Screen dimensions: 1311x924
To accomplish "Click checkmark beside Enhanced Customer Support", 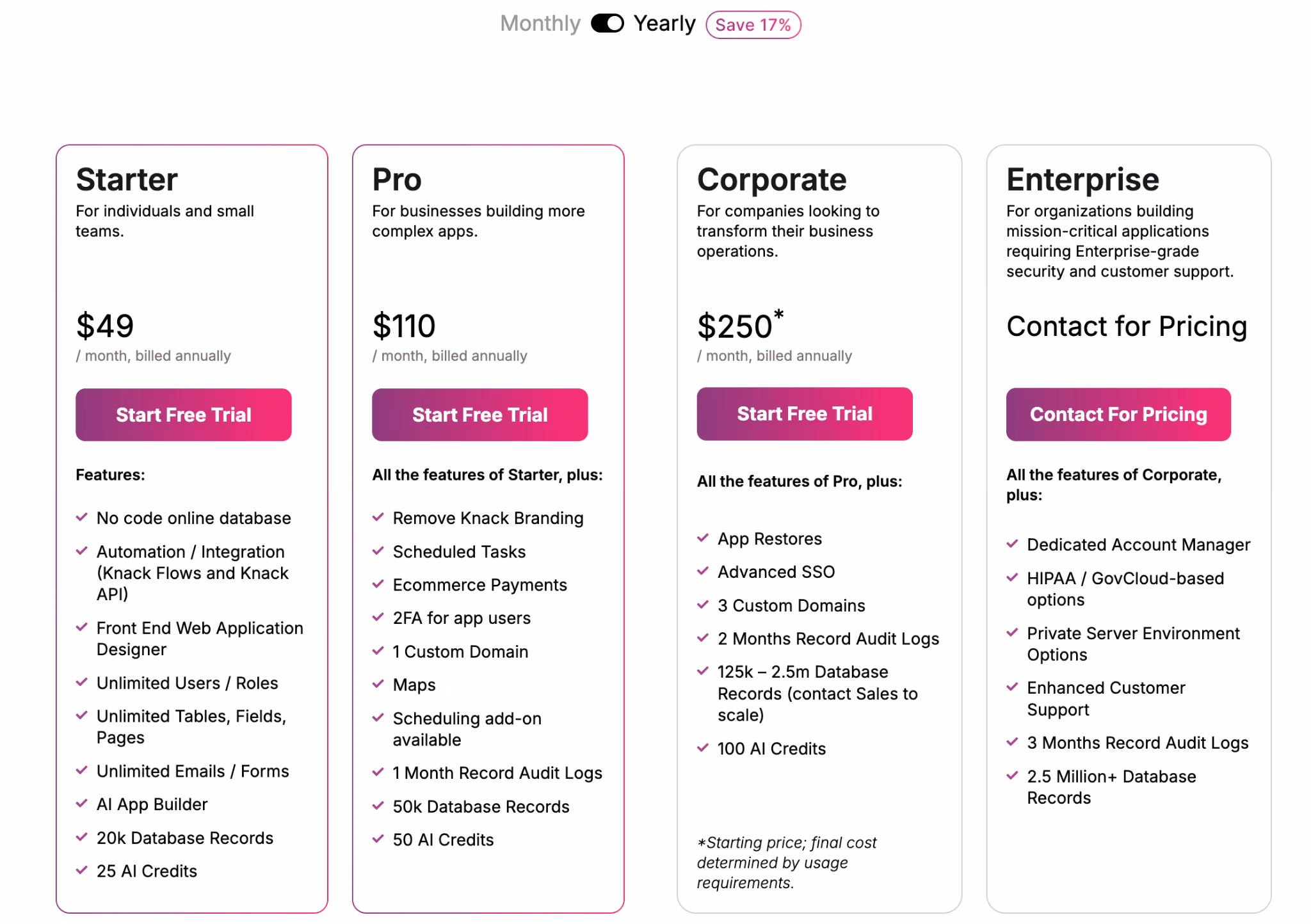I will [x=1012, y=687].
